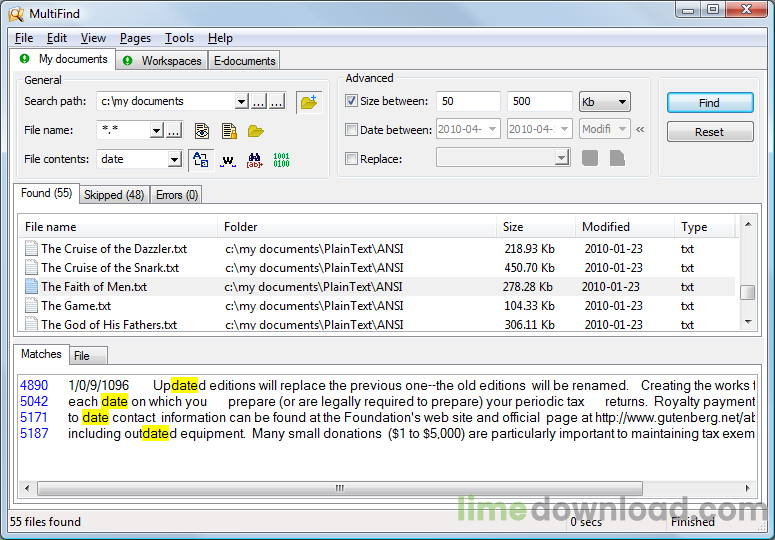Open the second date picker dropdown
The image size is (775, 540).
pos(564,129)
